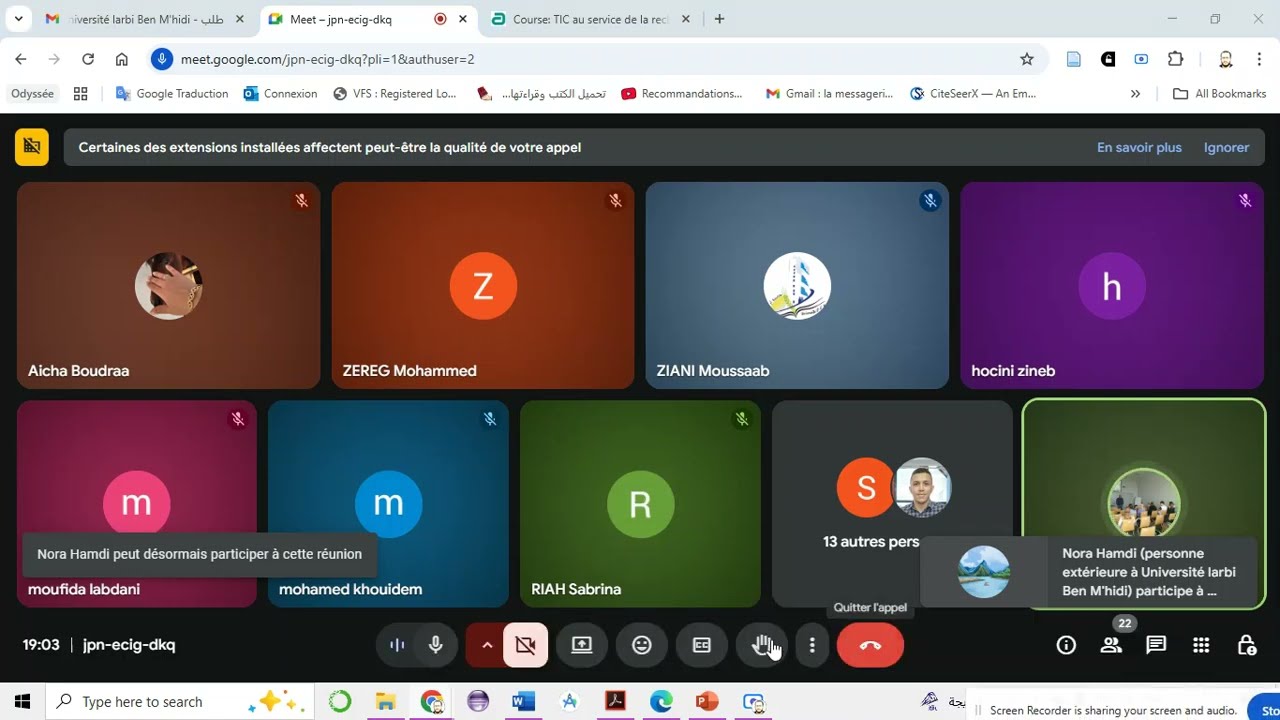The height and width of the screenshot is (720, 1280).
Task: Leave the call with red hangup button
Action: [870, 645]
